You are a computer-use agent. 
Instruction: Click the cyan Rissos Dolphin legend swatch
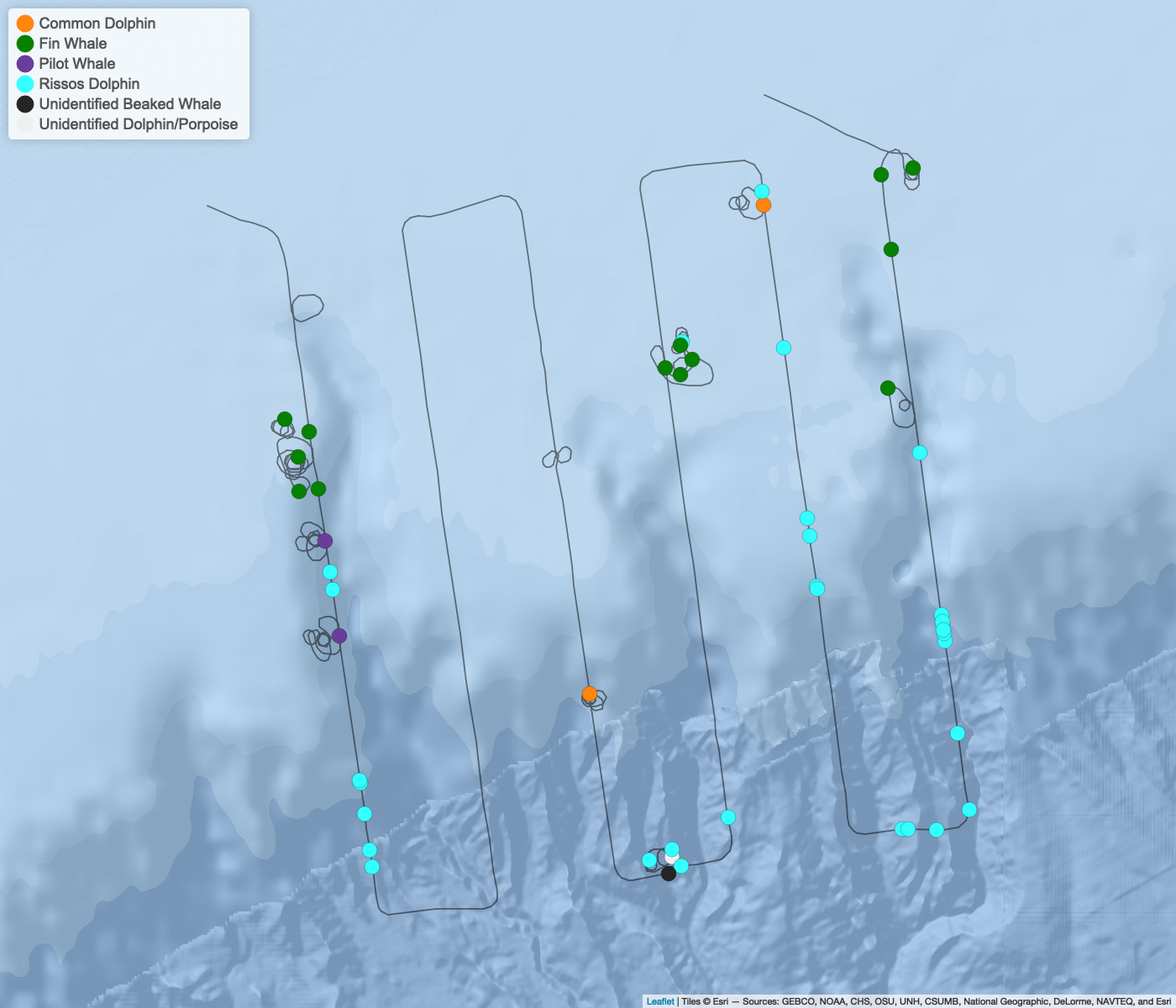[x=26, y=84]
